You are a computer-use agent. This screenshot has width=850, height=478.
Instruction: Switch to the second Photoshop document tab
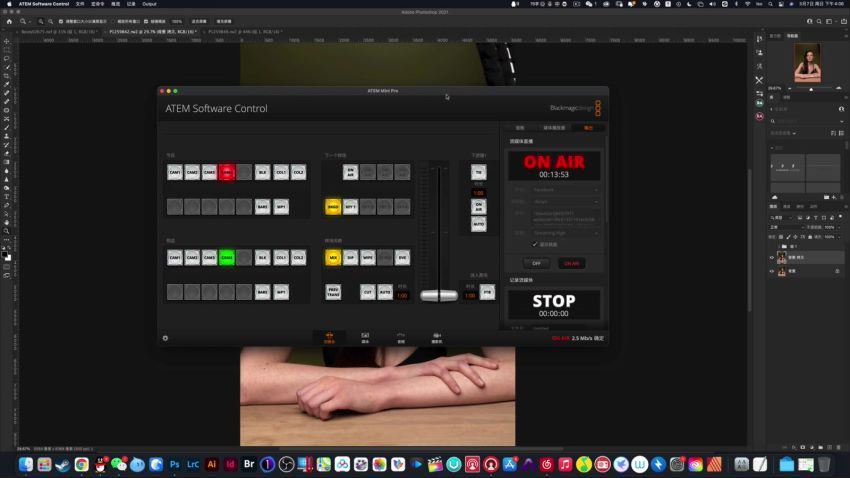point(153,32)
